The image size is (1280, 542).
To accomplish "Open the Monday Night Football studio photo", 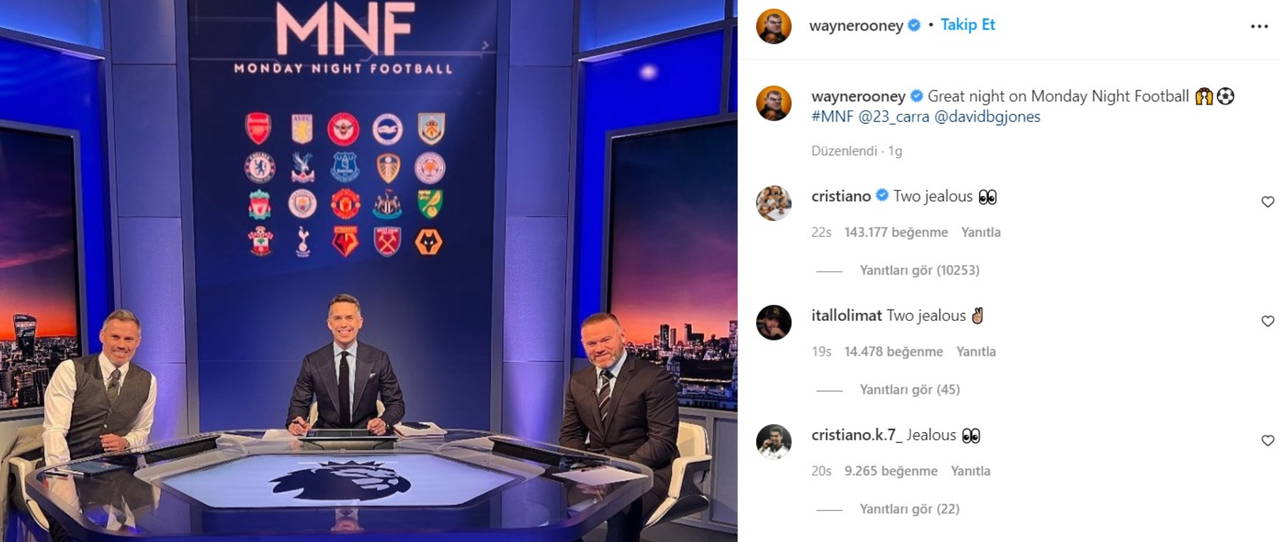I will (369, 271).
